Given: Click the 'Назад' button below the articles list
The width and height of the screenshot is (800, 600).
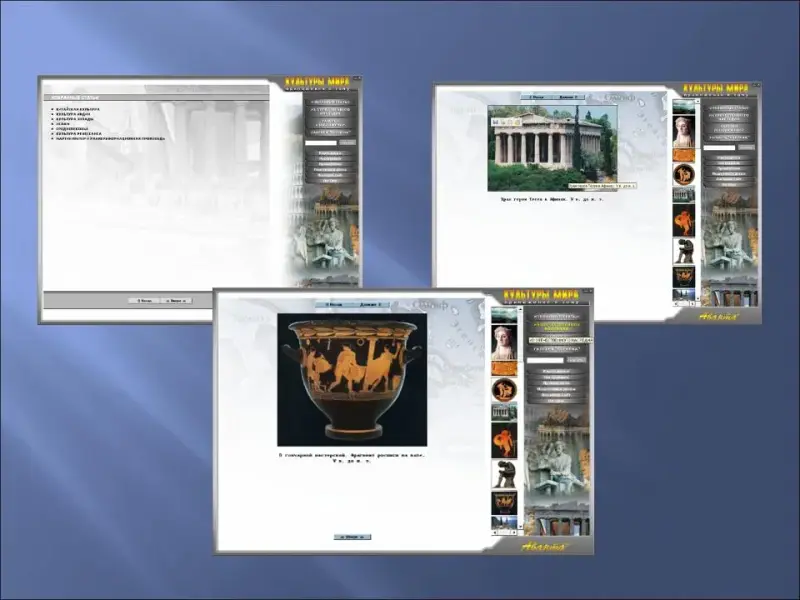Looking at the screenshot, I should tap(144, 299).
